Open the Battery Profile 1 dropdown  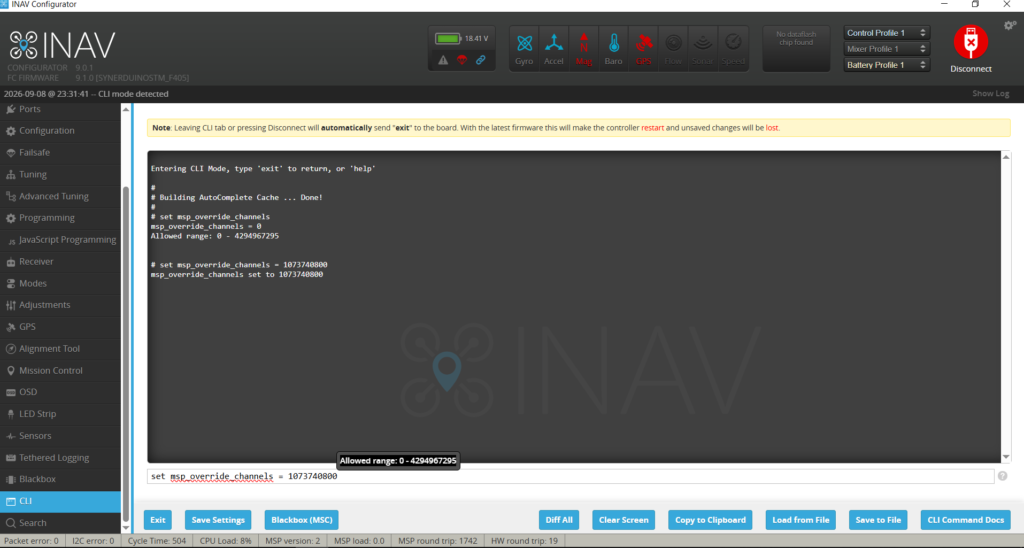pyautogui.click(x=886, y=65)
